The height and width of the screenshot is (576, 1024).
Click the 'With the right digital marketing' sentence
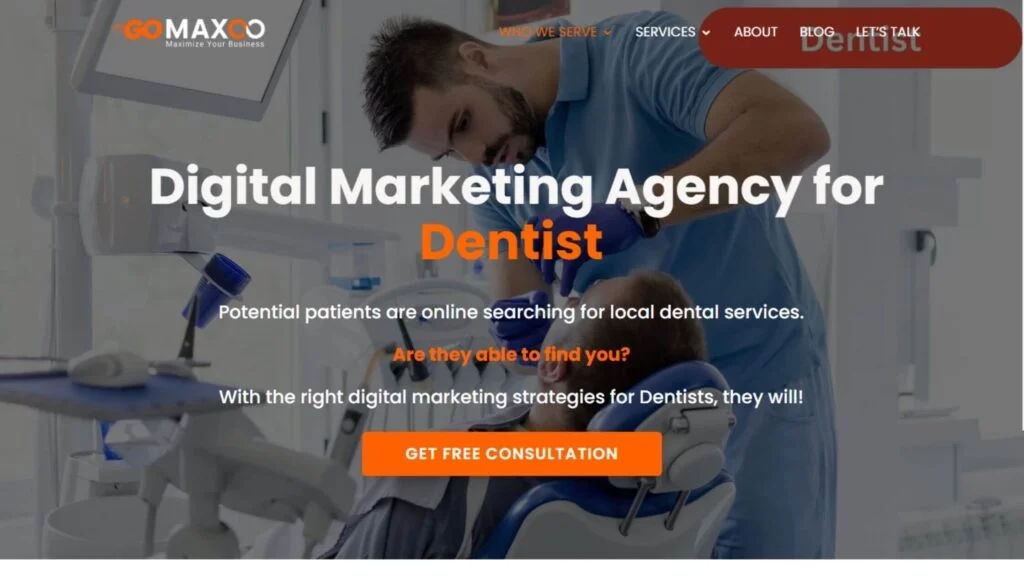pos(511,397)
